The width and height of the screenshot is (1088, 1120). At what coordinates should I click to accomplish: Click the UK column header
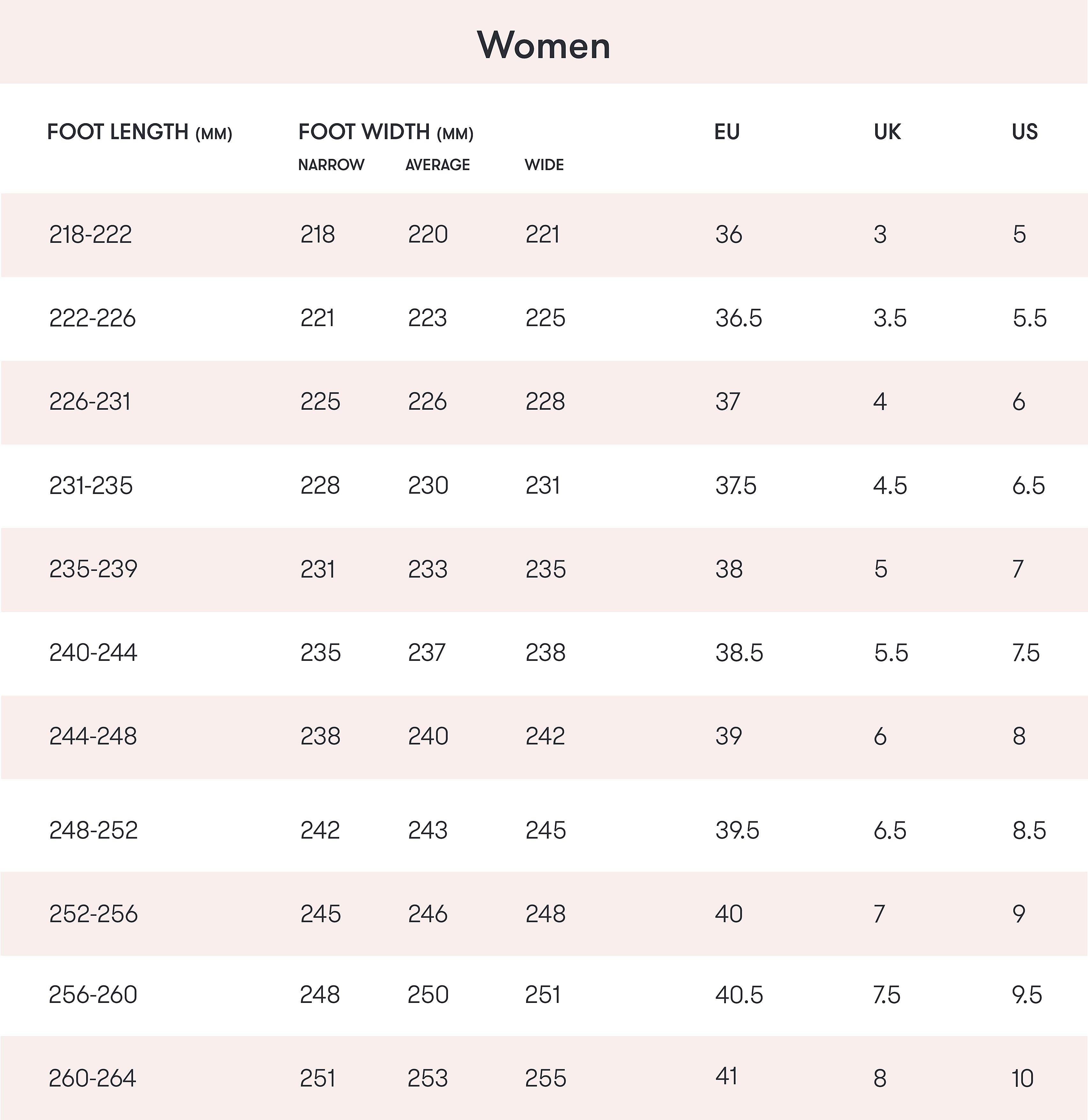coord(887,132)
